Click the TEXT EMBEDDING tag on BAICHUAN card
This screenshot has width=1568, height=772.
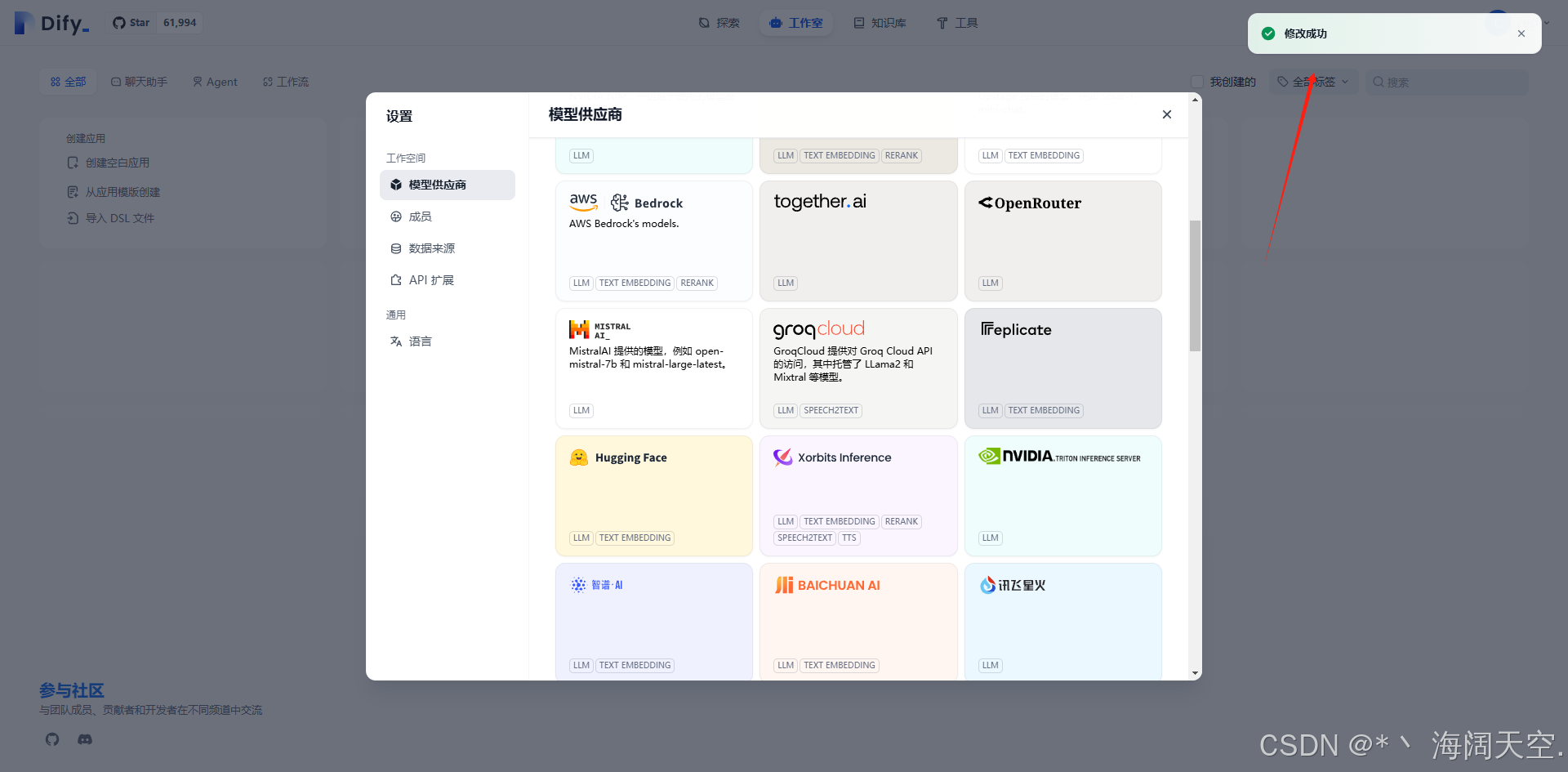(840, 665)
